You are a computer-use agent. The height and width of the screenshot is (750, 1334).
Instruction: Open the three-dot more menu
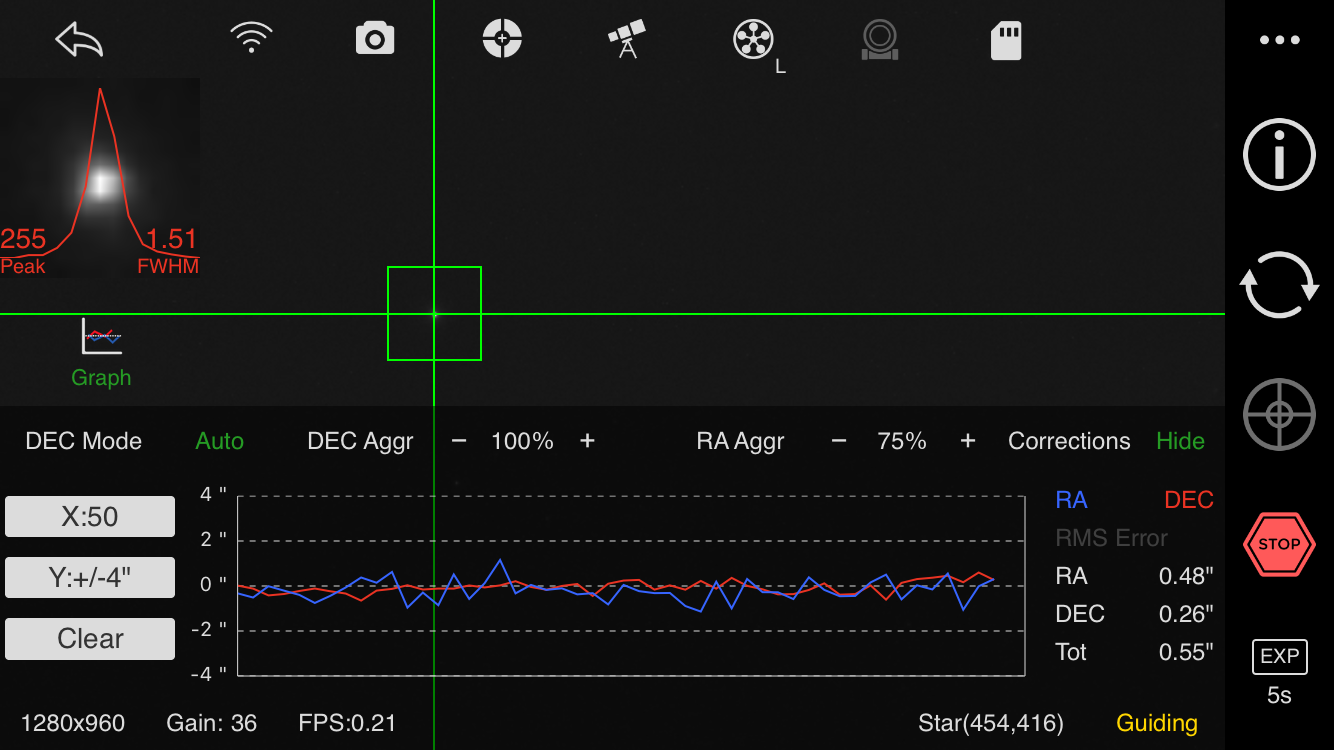coord(1279,40)
